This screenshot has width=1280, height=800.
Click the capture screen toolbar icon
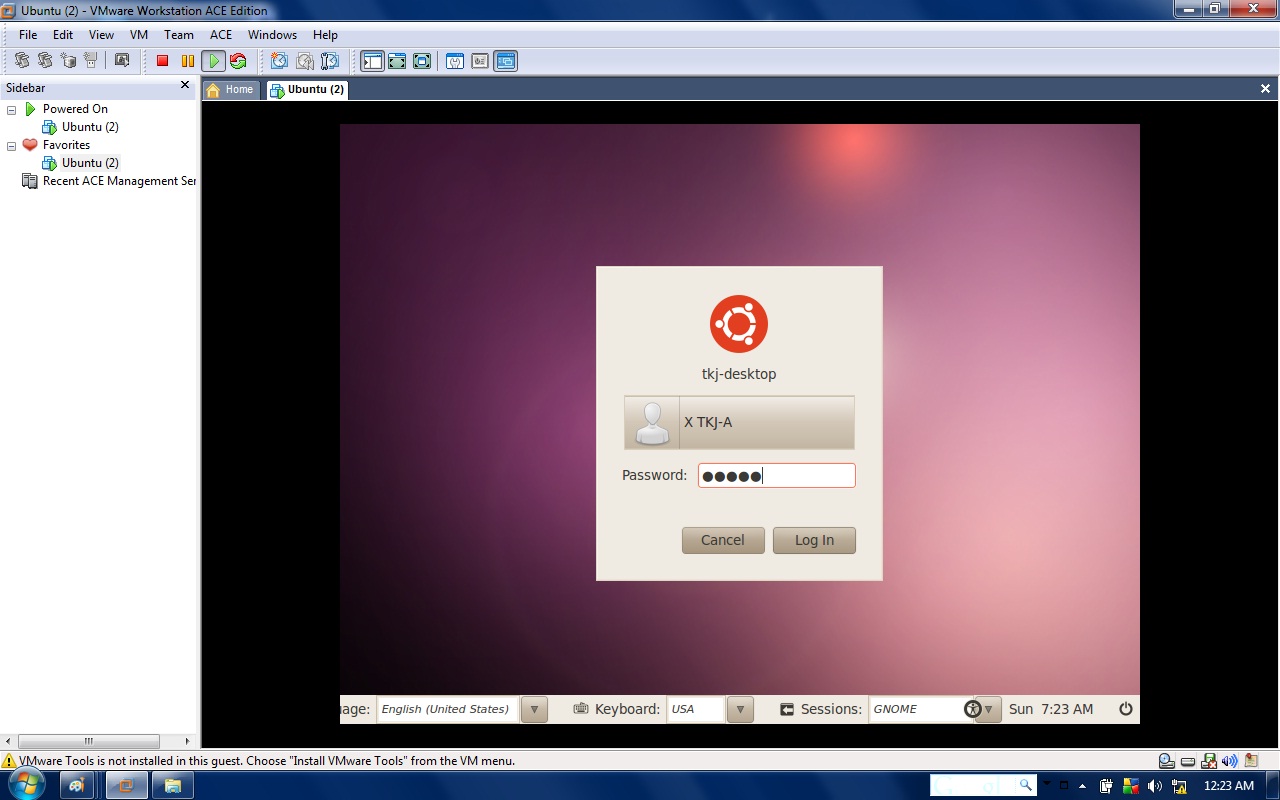click(122, 61)
